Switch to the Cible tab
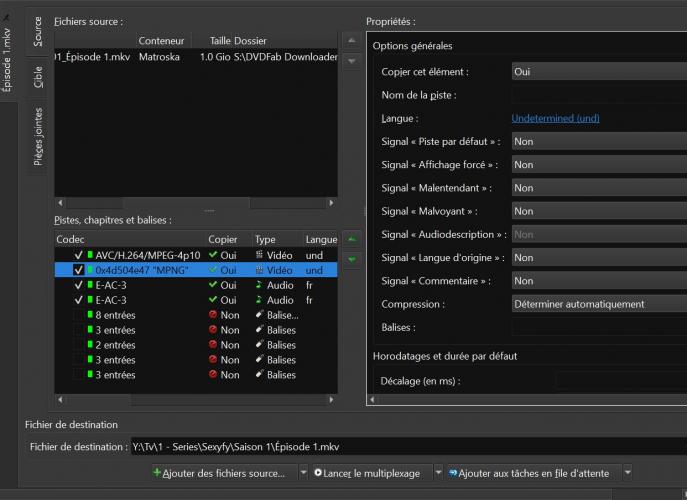 pyautogui.click(x=38, y=78)
